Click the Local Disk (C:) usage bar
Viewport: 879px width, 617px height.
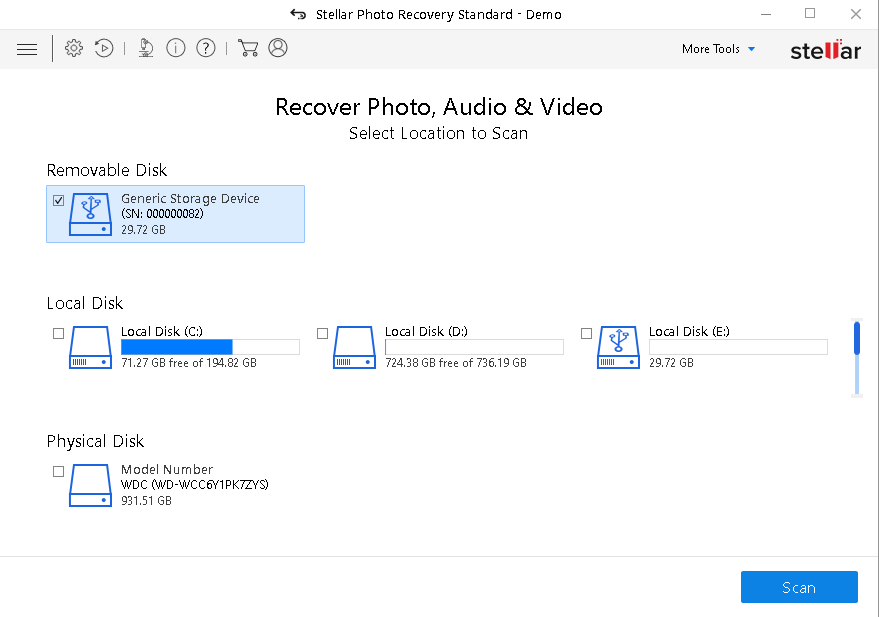point(210,347)
